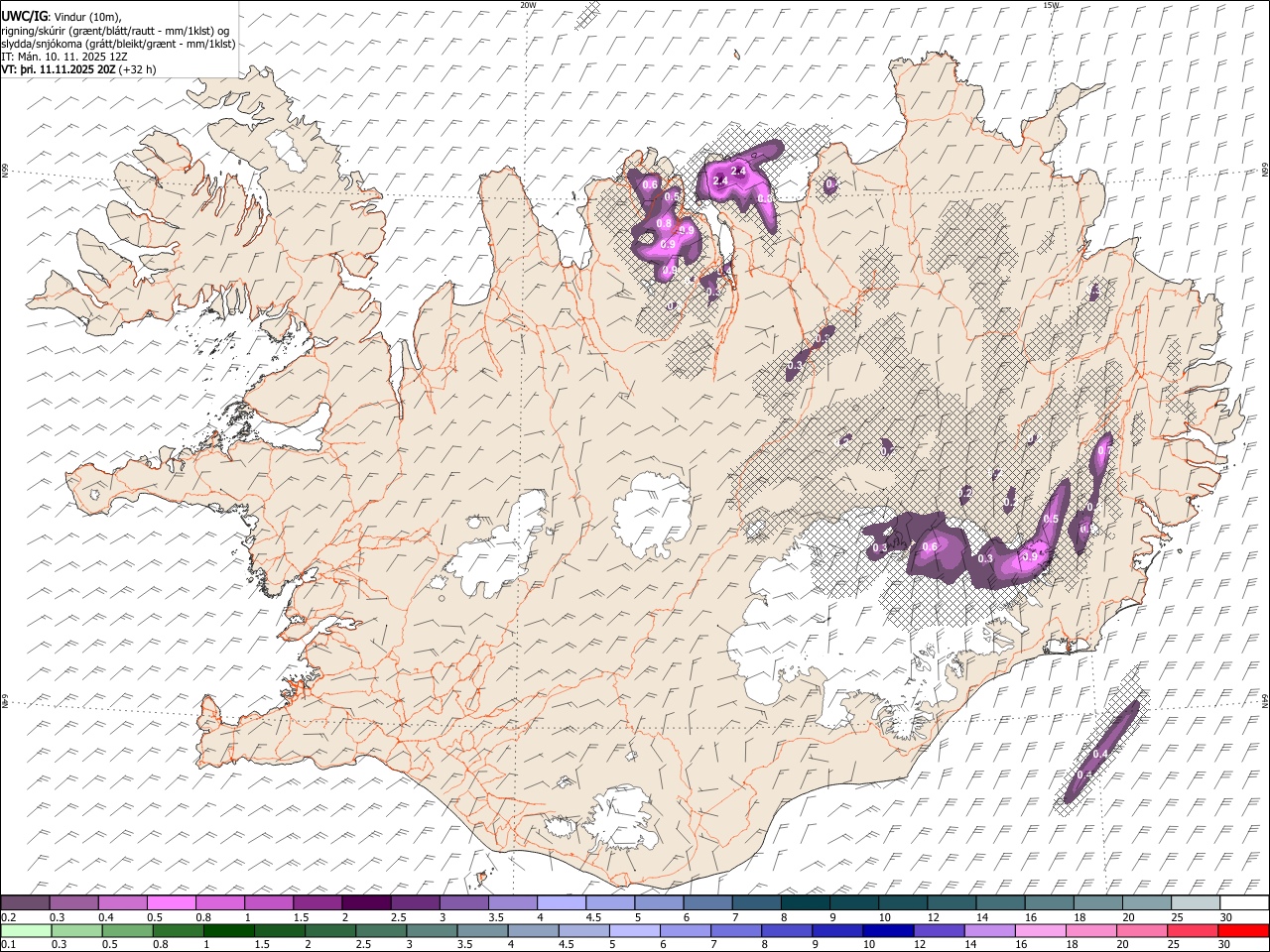This screenshot has height=952, width=1270.
Task: Select the darkest green 1 swatch in lower legend
Action: click(228, 930)
